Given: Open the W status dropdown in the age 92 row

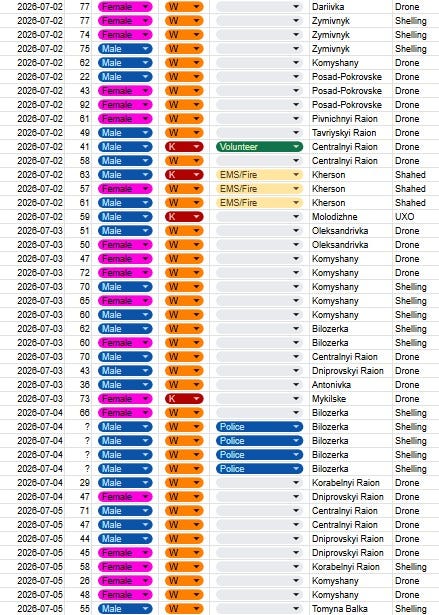Looking at the screenshot, I should (x=184, y=105).
